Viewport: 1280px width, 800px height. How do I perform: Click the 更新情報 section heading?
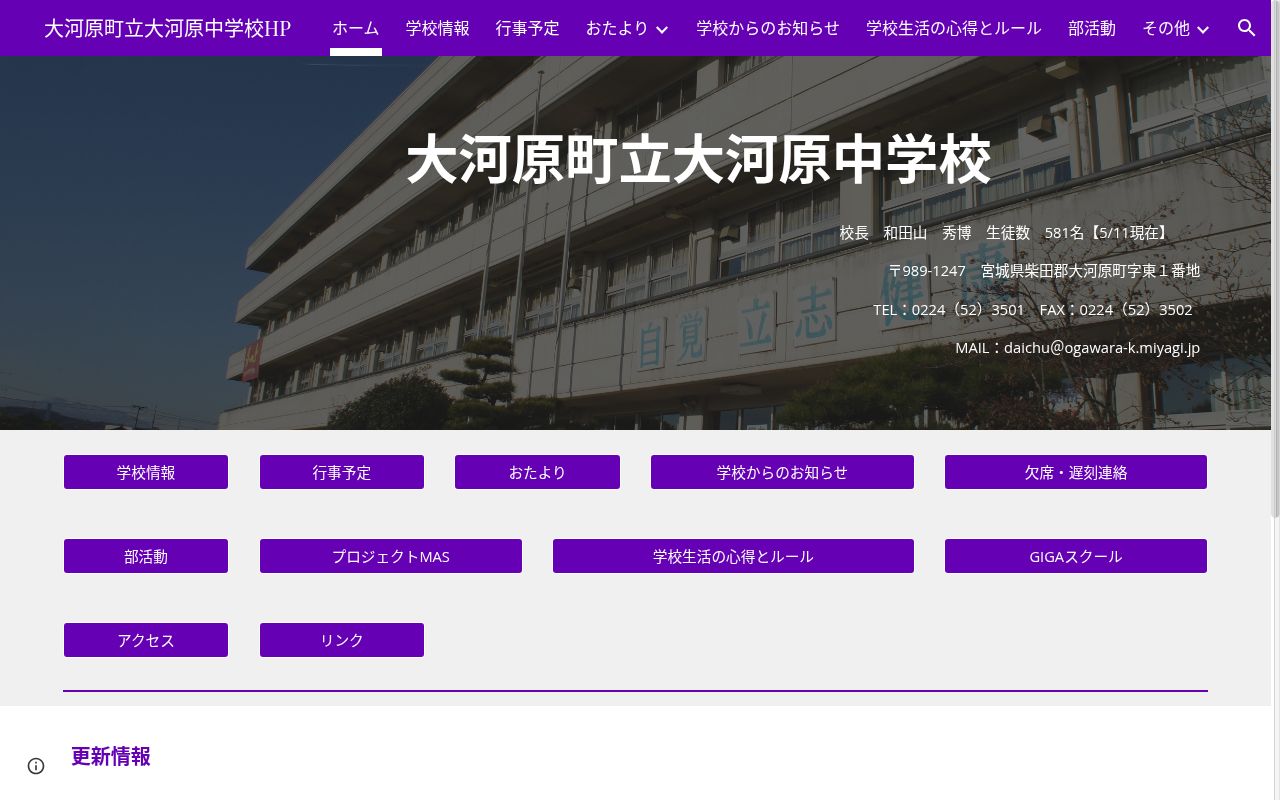pyautogui.click(x=111, y=757)
